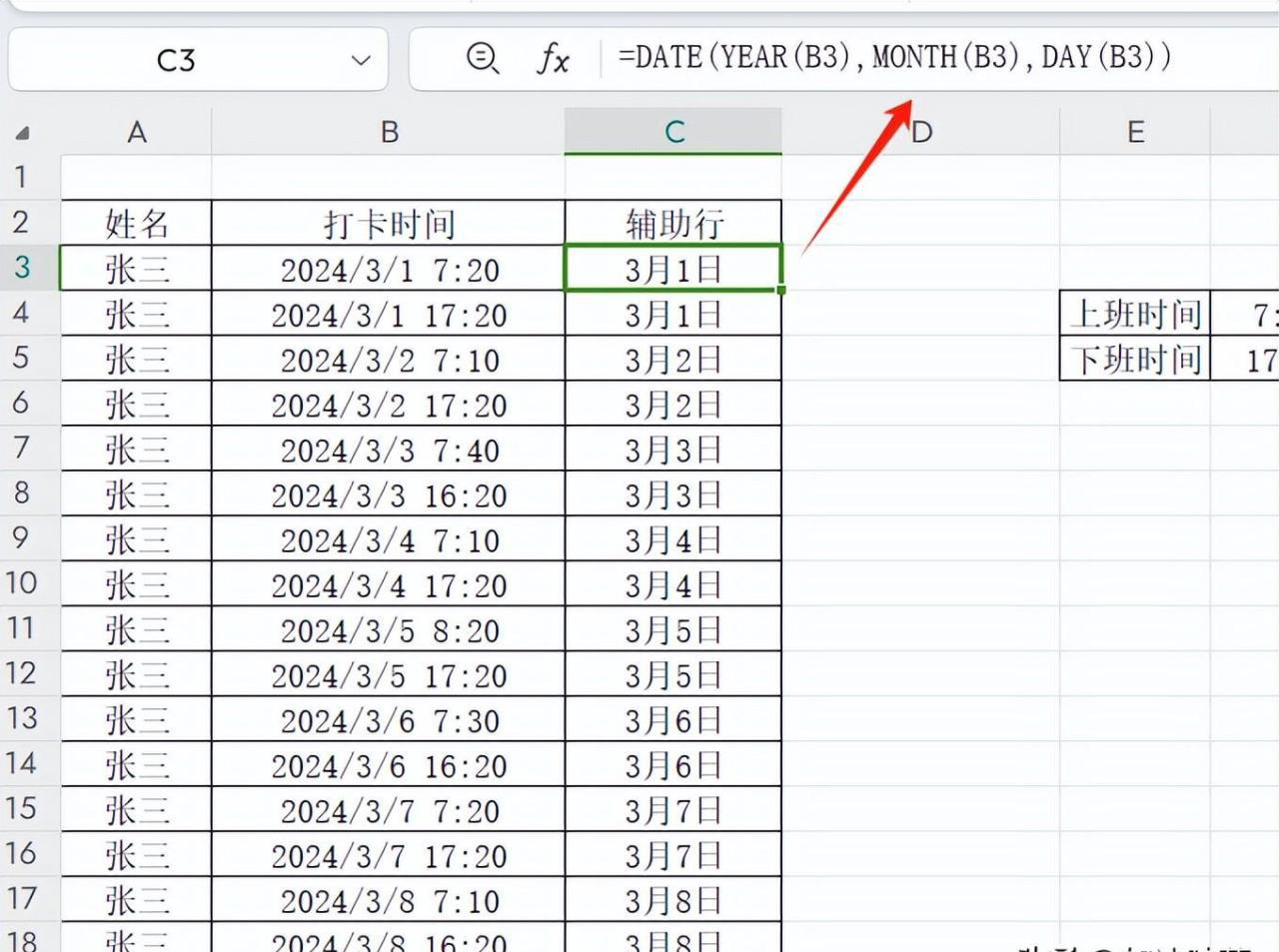Select cell C17 showing 3月8日
Viewport: 1279px width, 952px height.
[673, 900]
